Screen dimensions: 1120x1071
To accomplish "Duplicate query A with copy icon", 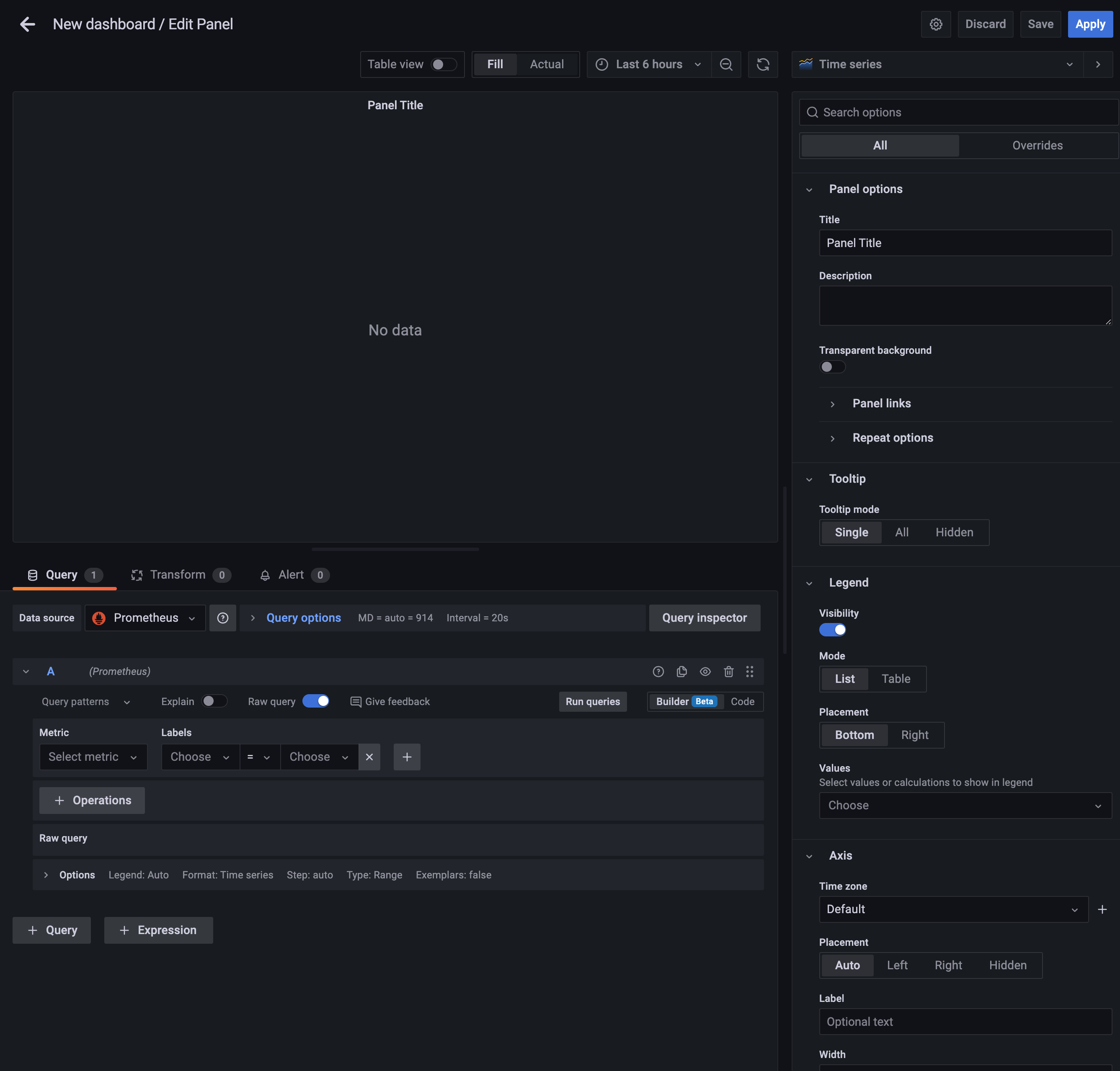I will pyautogui.click(x=681, y=672).
